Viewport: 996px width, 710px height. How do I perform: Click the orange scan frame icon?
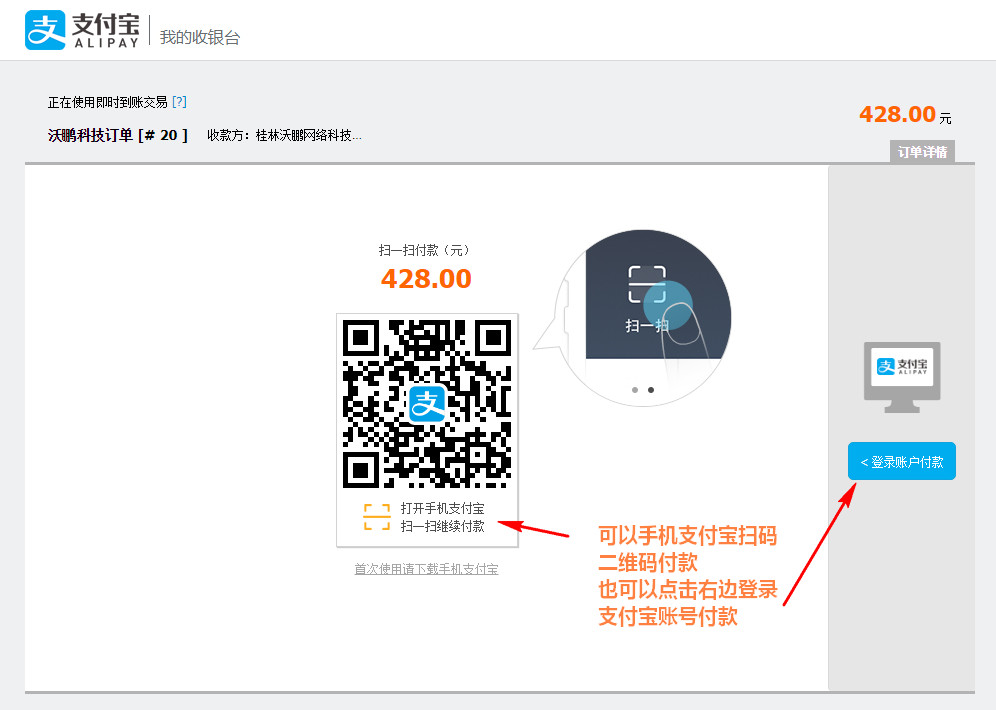click(x=377, y=517)
